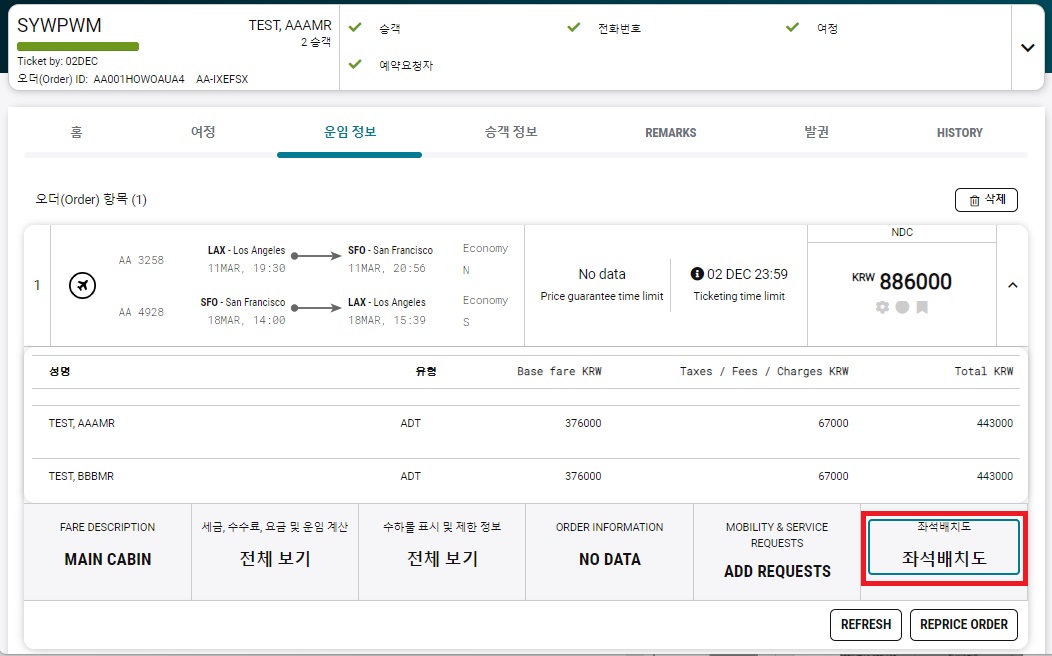This screenshot has height=656, width=1052.
Task: Click the SYWPWM record locator
Action: pos(59,25)
